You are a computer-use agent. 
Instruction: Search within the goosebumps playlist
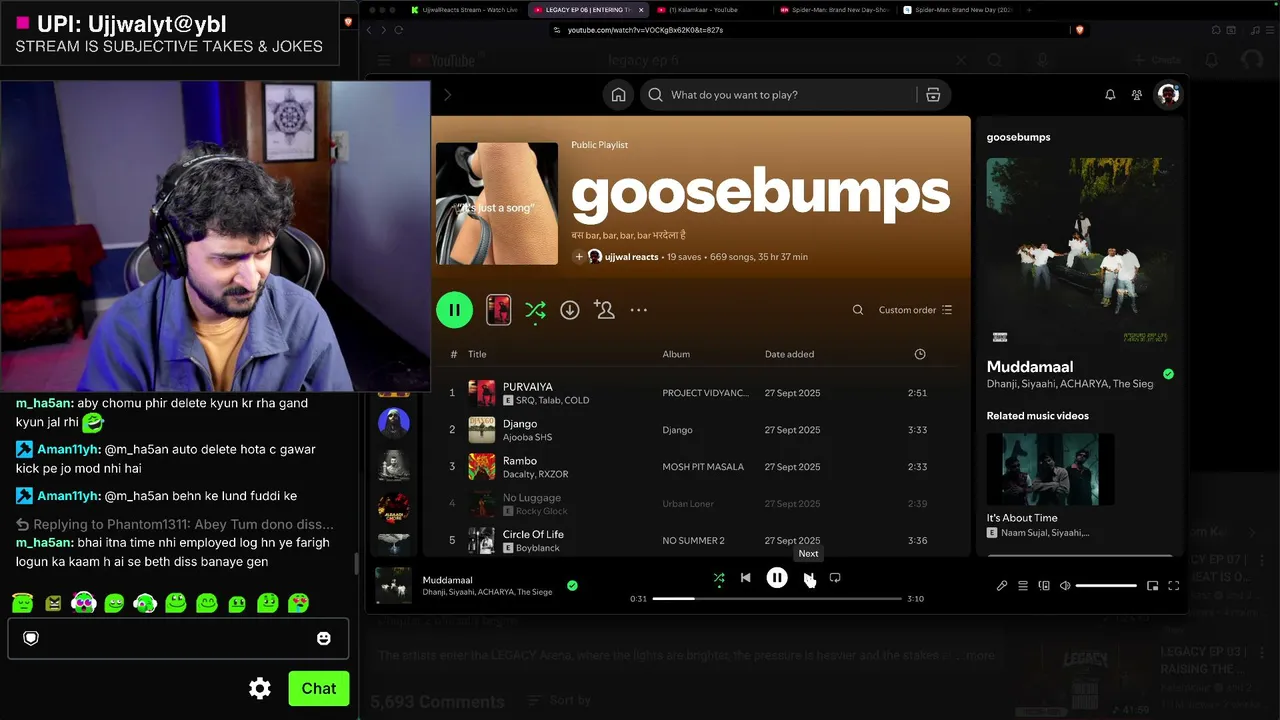pos(857,310)
